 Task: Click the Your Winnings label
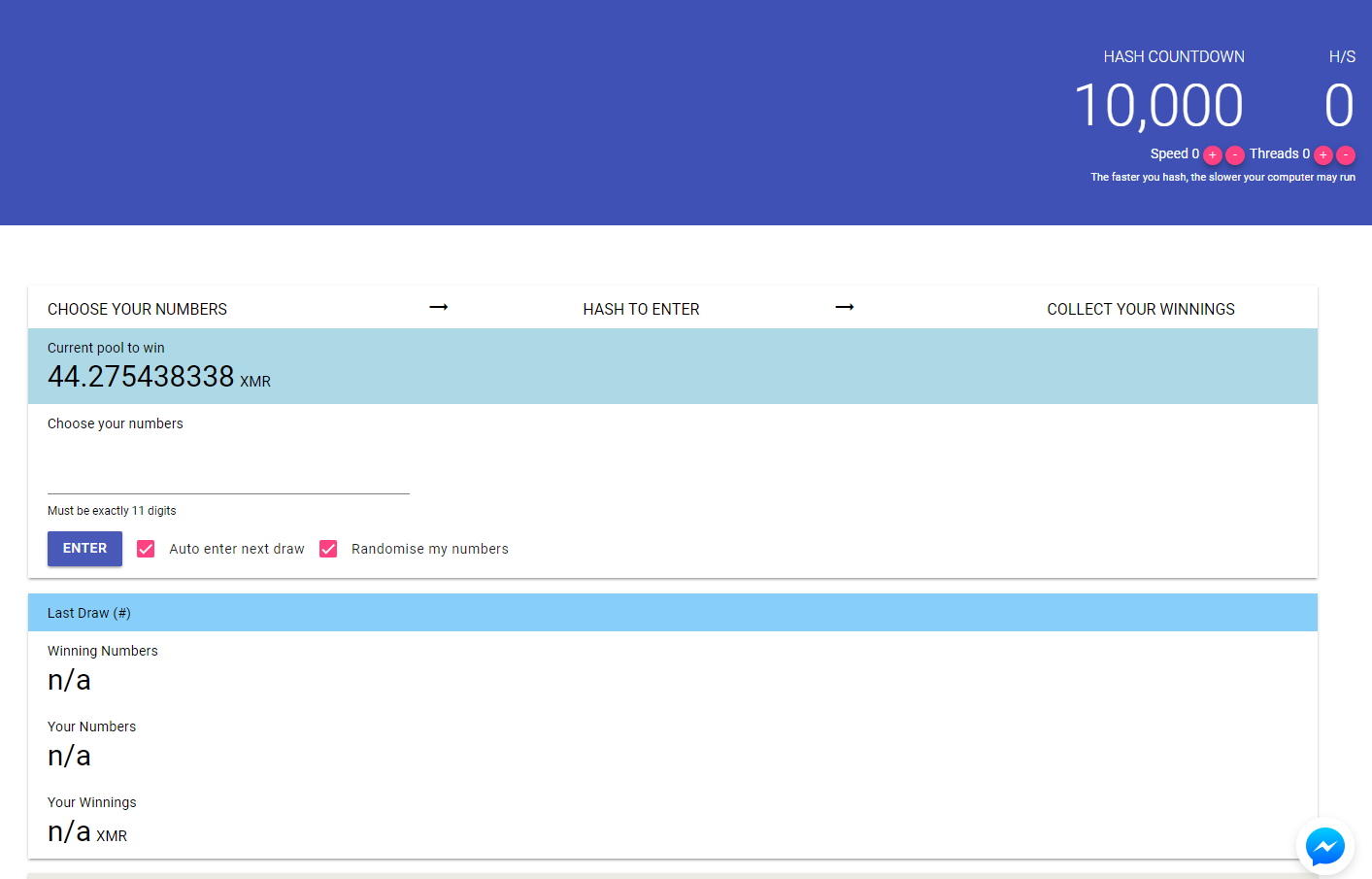coord(91,802)
